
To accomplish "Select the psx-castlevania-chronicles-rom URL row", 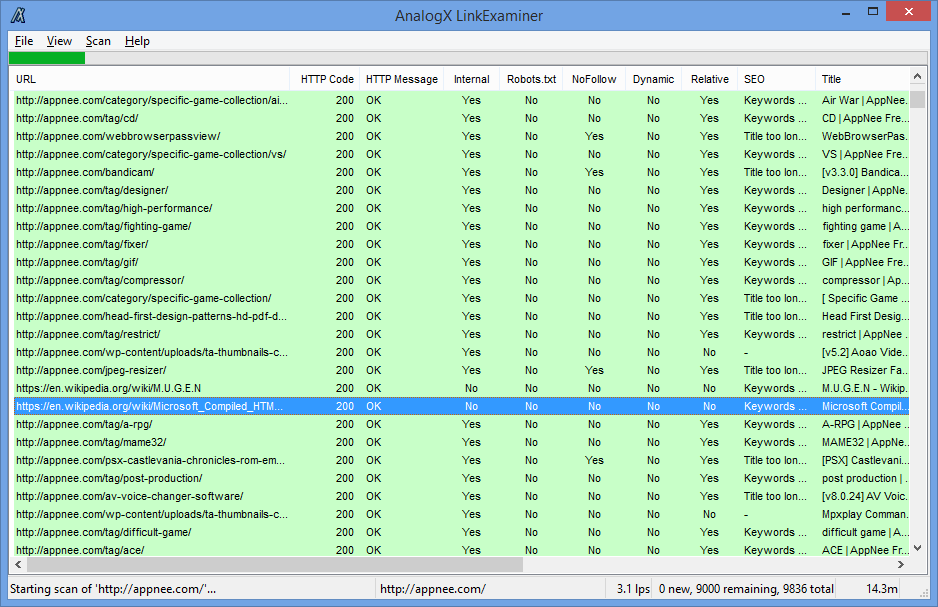I will click(461, 460).
